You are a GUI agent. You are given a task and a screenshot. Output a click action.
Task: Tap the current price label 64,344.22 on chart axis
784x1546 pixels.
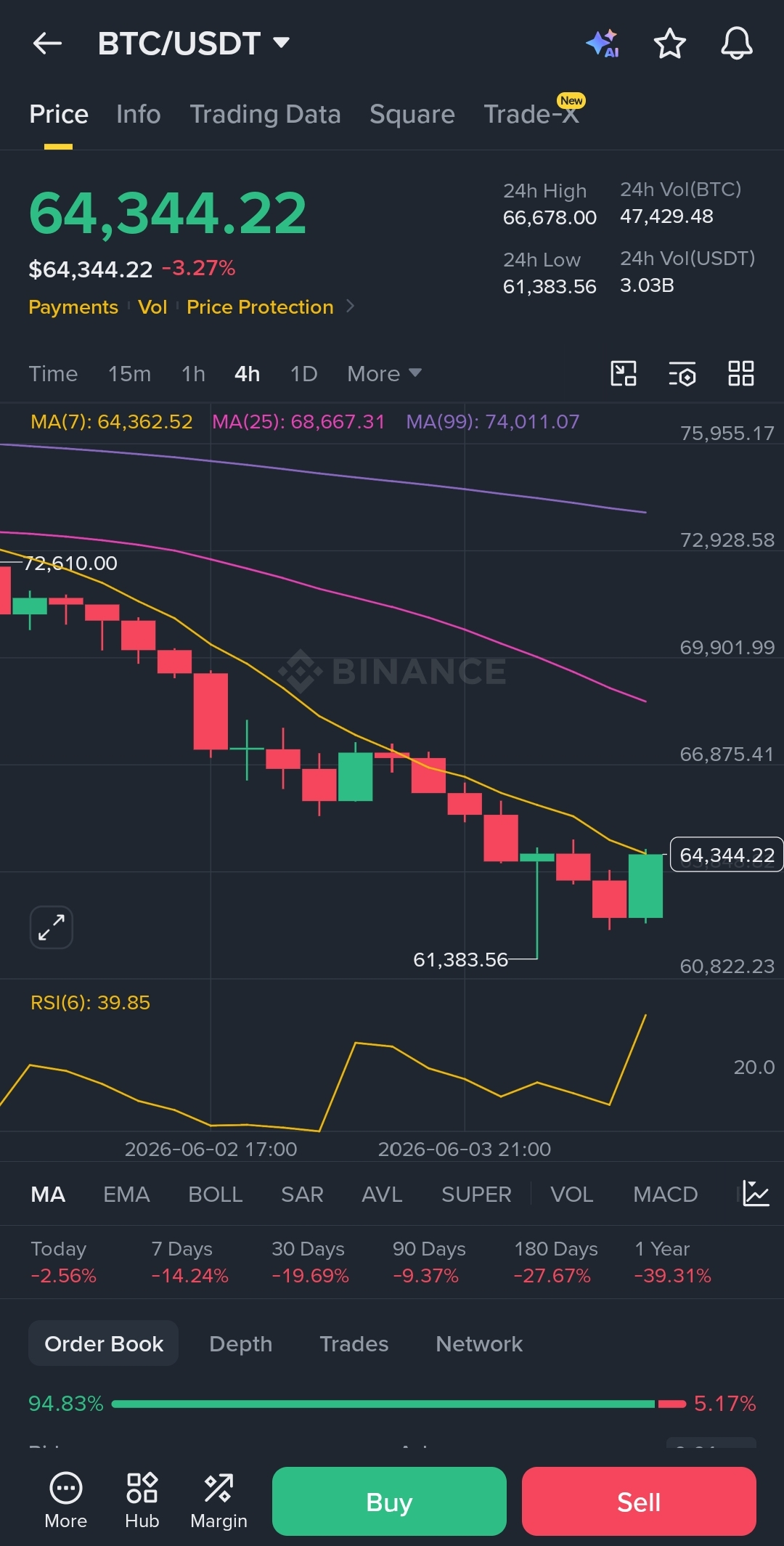click(x=726, y=855)
